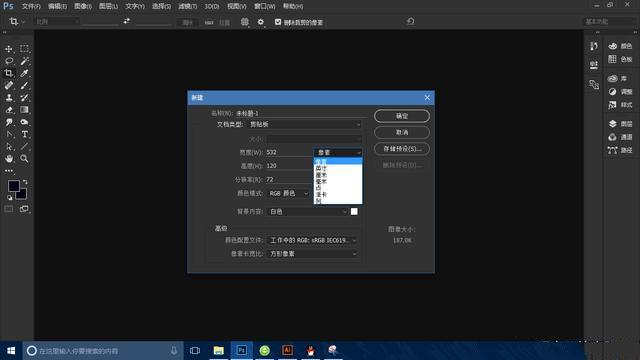Reset to default foreground and background colors
640x360 pixels.
click(10, 198)
